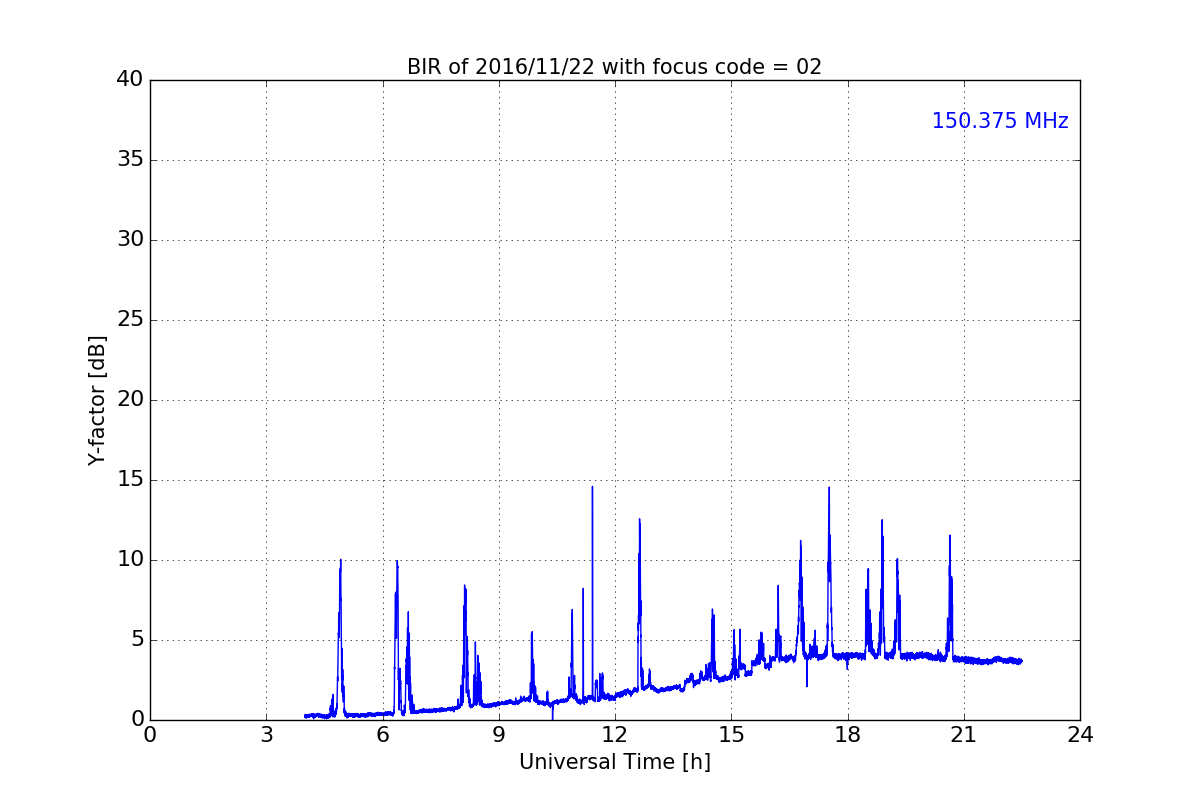Click the y-axis tick label '5'

pos(137,640)
